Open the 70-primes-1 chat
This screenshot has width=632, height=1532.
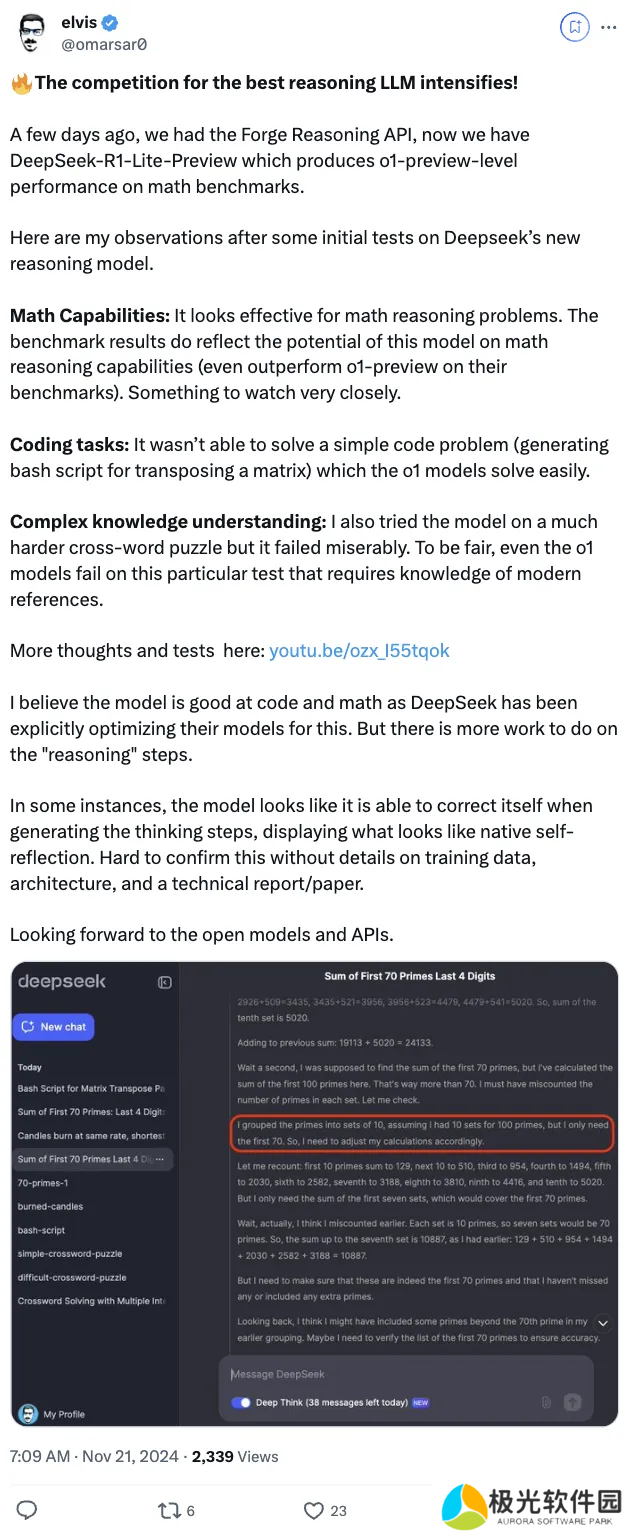(42, 1183)
